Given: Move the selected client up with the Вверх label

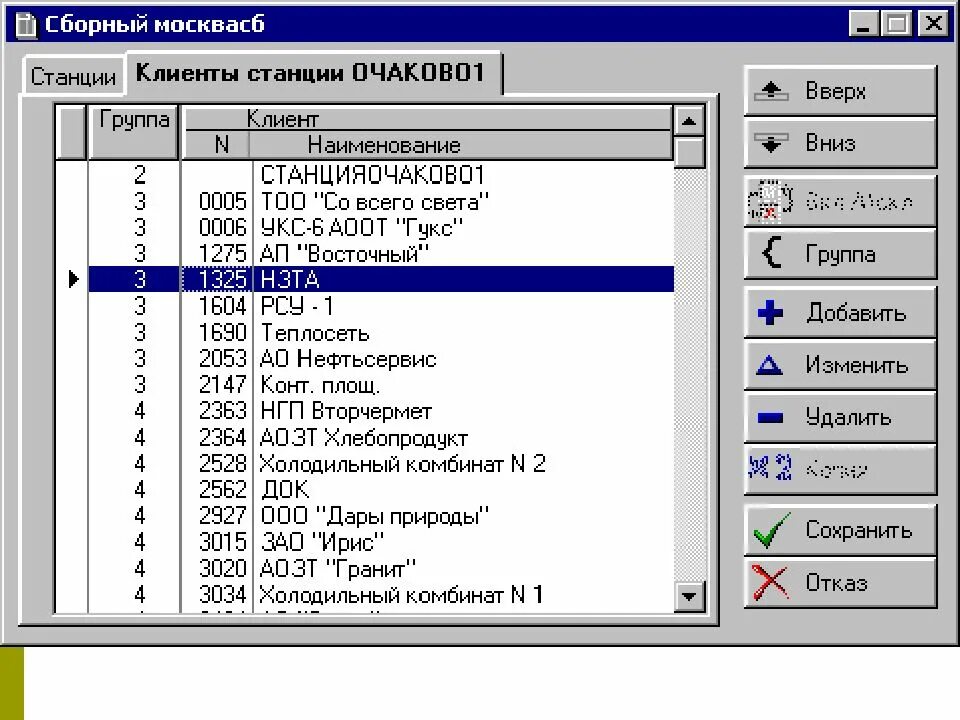Looking at the screenshot, I should tap(835, 91).
